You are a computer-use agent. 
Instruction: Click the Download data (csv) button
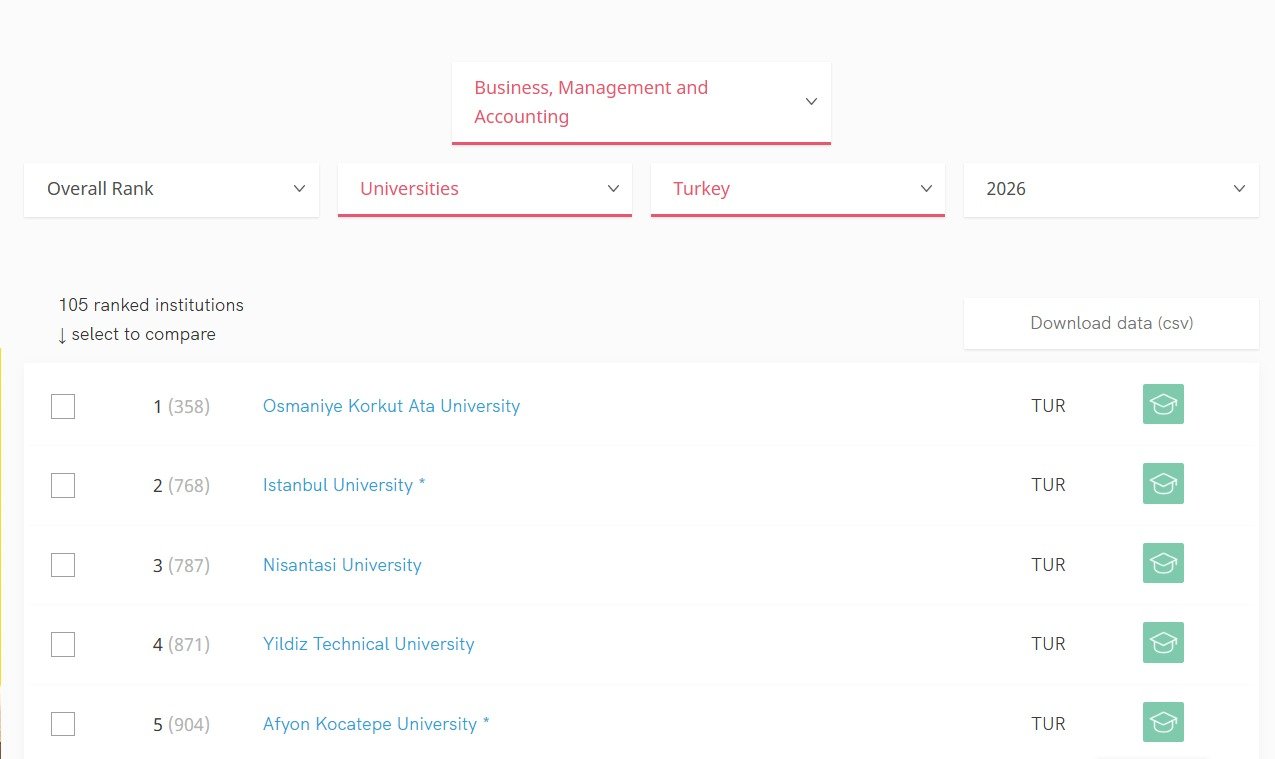(x=1110, y=323)
